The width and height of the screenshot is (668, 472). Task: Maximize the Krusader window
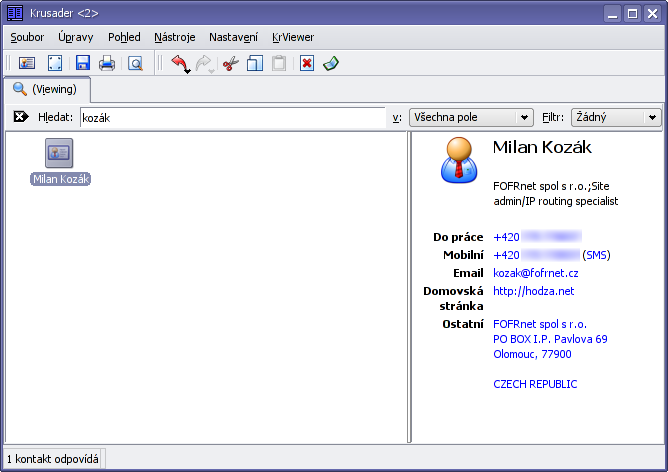[x=633, y=14]
